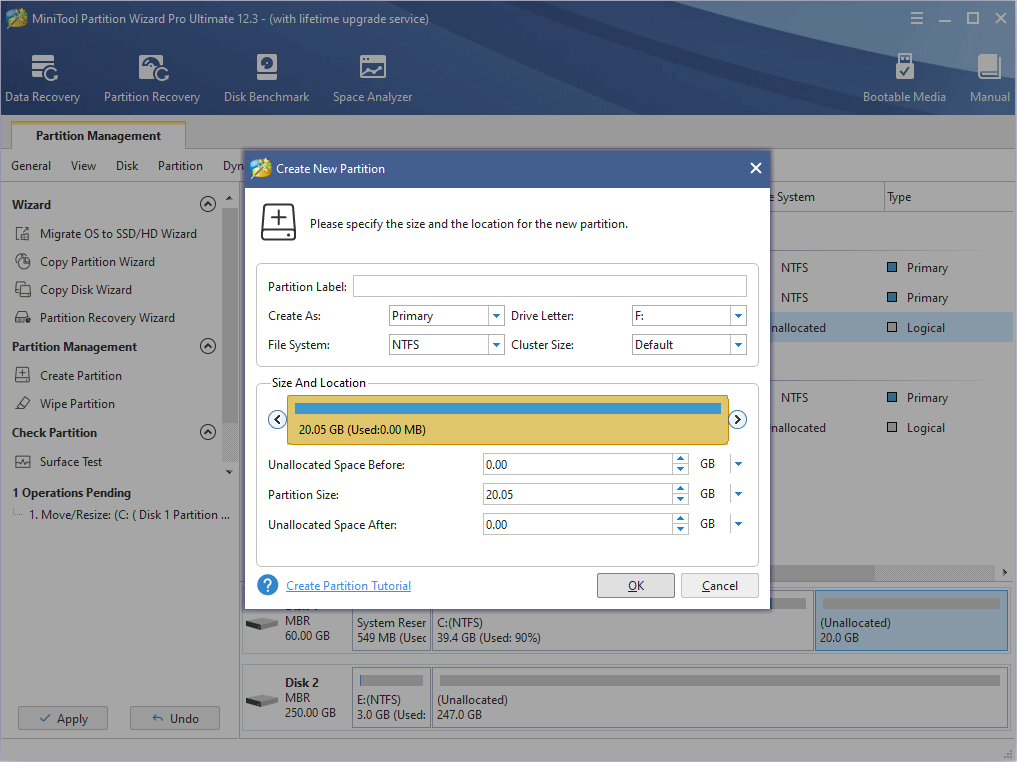1017x762 pixels.
Task: Close the Create New Partition dialog
Action: point(756,169)
